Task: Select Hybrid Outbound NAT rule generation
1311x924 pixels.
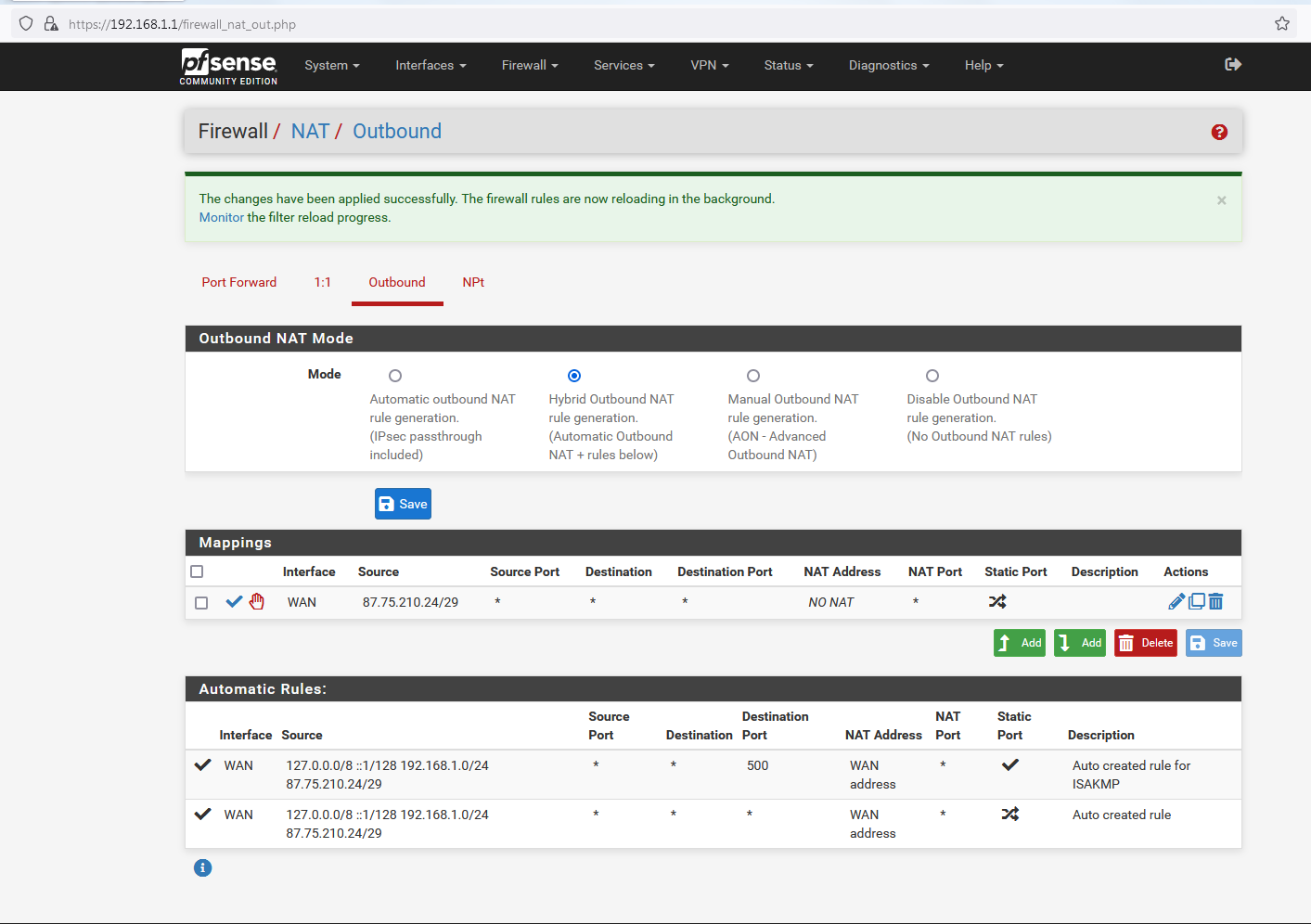Action: [x=574, y=376]
